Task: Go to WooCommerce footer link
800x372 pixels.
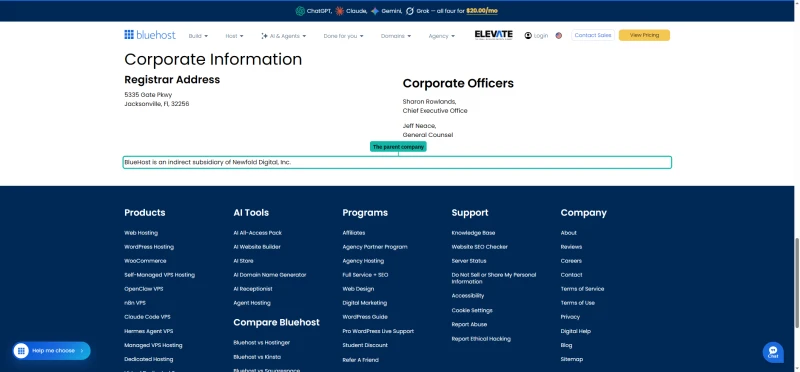Action: (x=145, y=261)
